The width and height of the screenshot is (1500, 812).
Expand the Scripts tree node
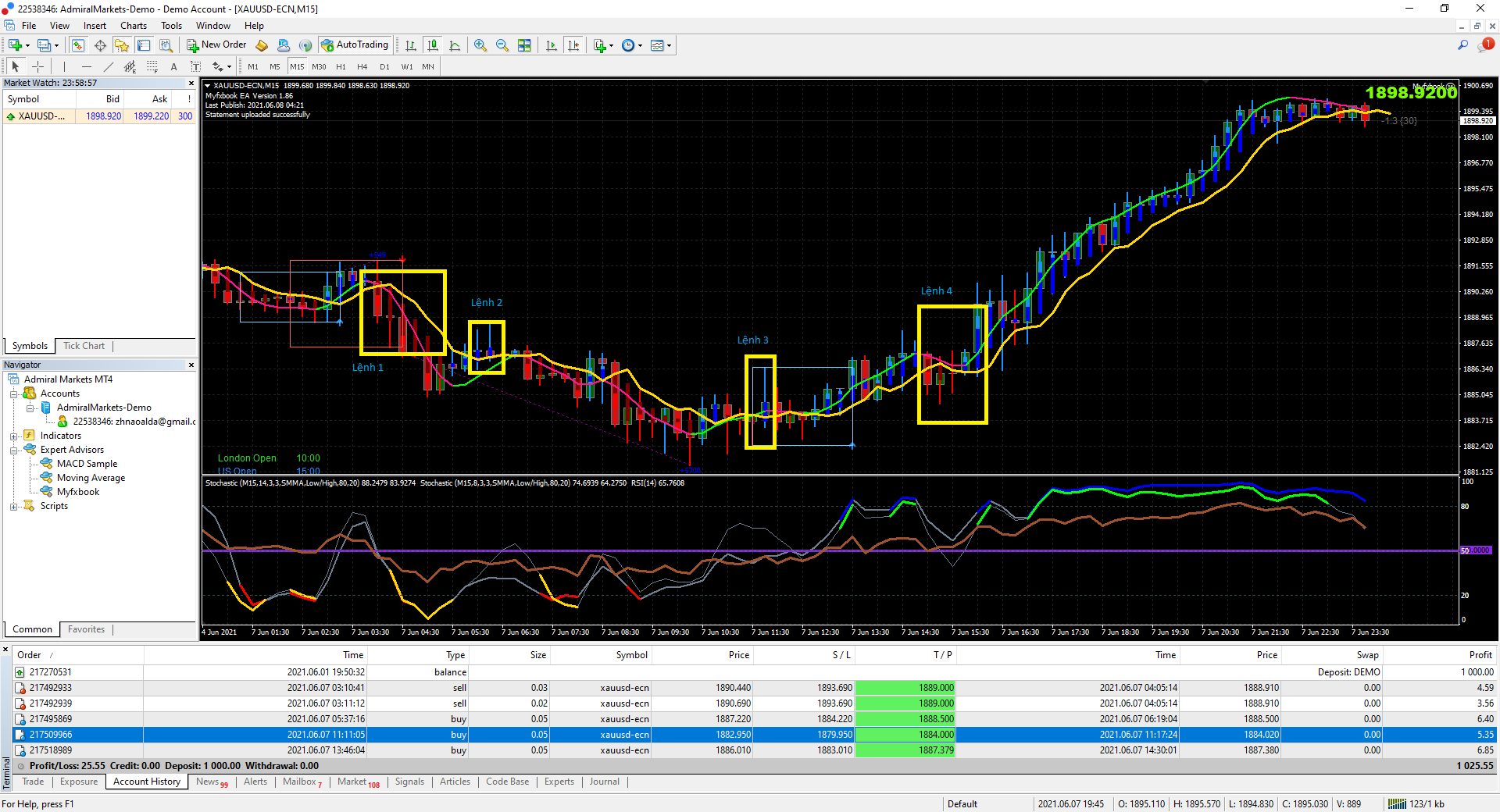(13, 506)
